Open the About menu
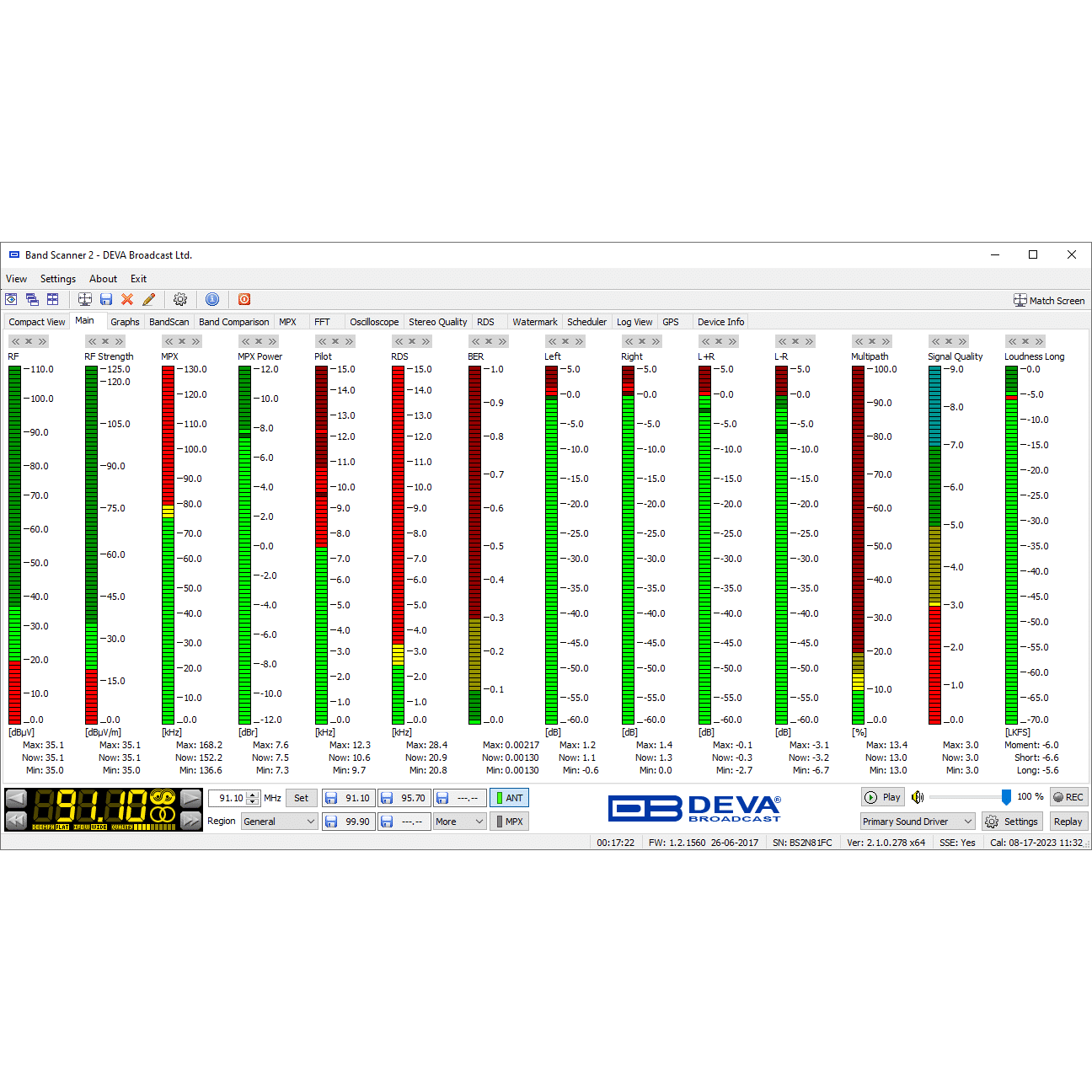The width and height of the screenshot is (1092, 1092). click(103, 279)
